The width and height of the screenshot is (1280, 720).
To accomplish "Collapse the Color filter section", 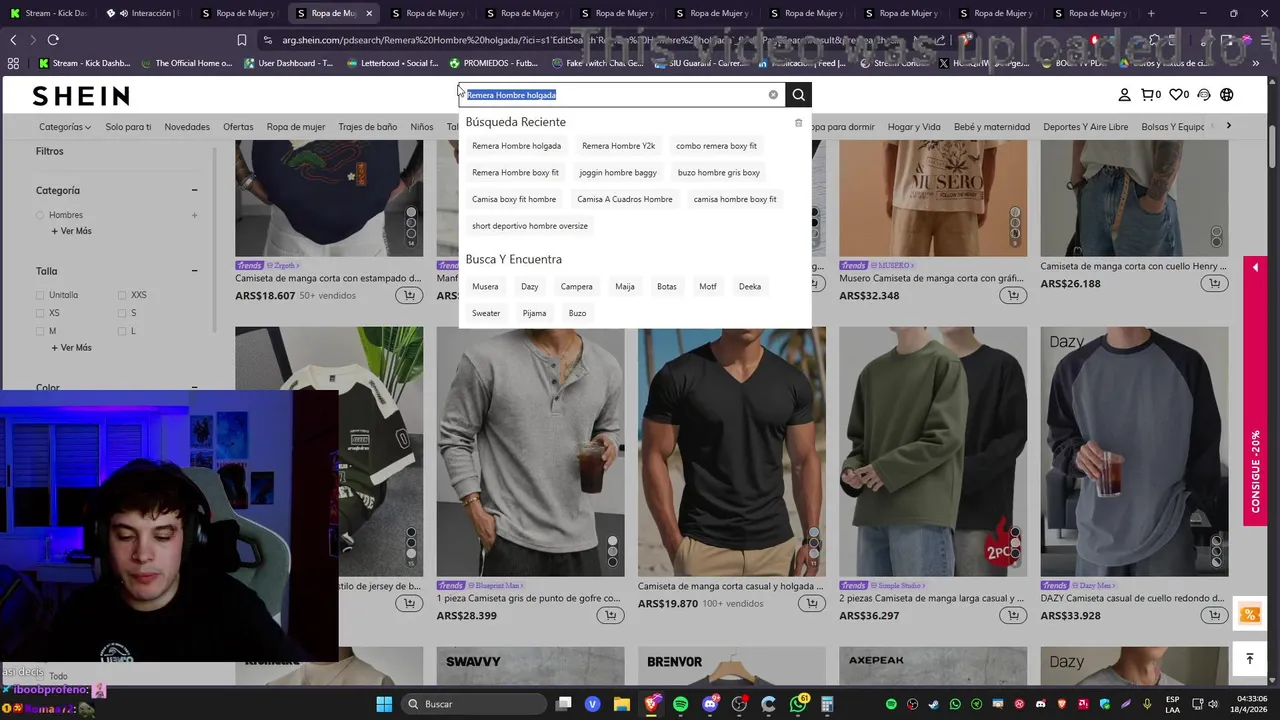I will (194, 387).
